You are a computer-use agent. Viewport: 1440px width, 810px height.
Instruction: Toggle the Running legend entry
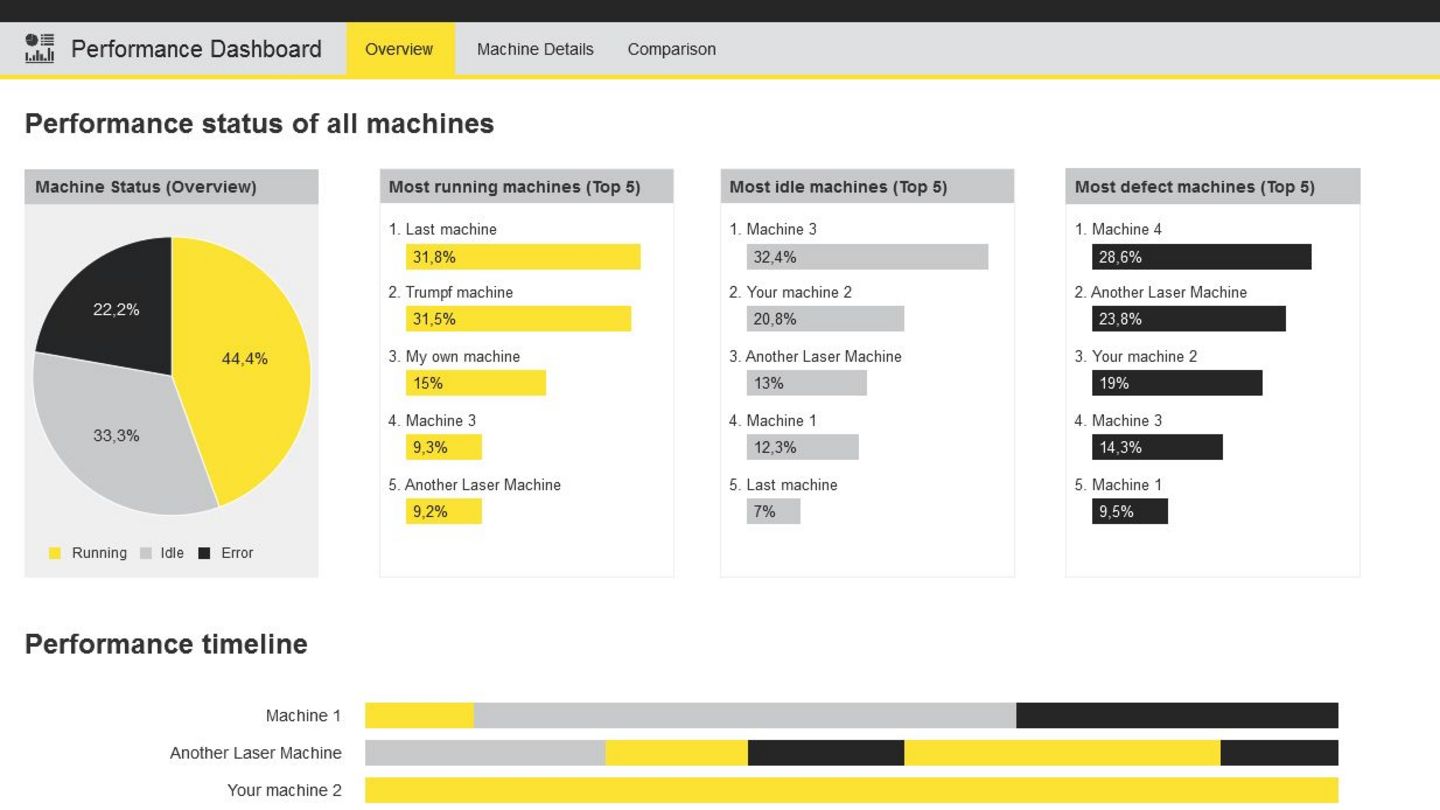tap(89, 553)
